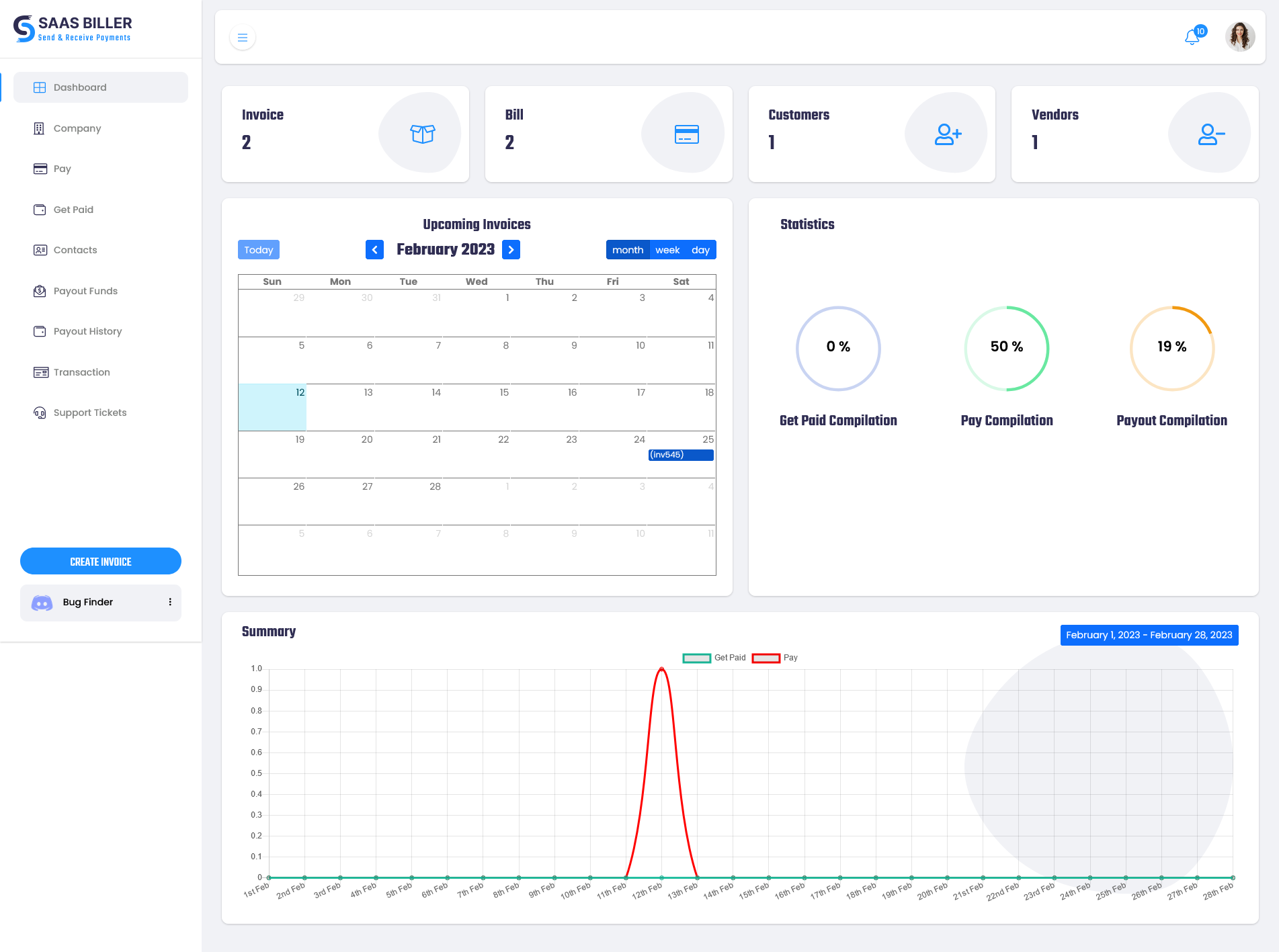Click the notification bell icon
This screenshot has height=952, width=1279.
click(x=1192, y=38)
